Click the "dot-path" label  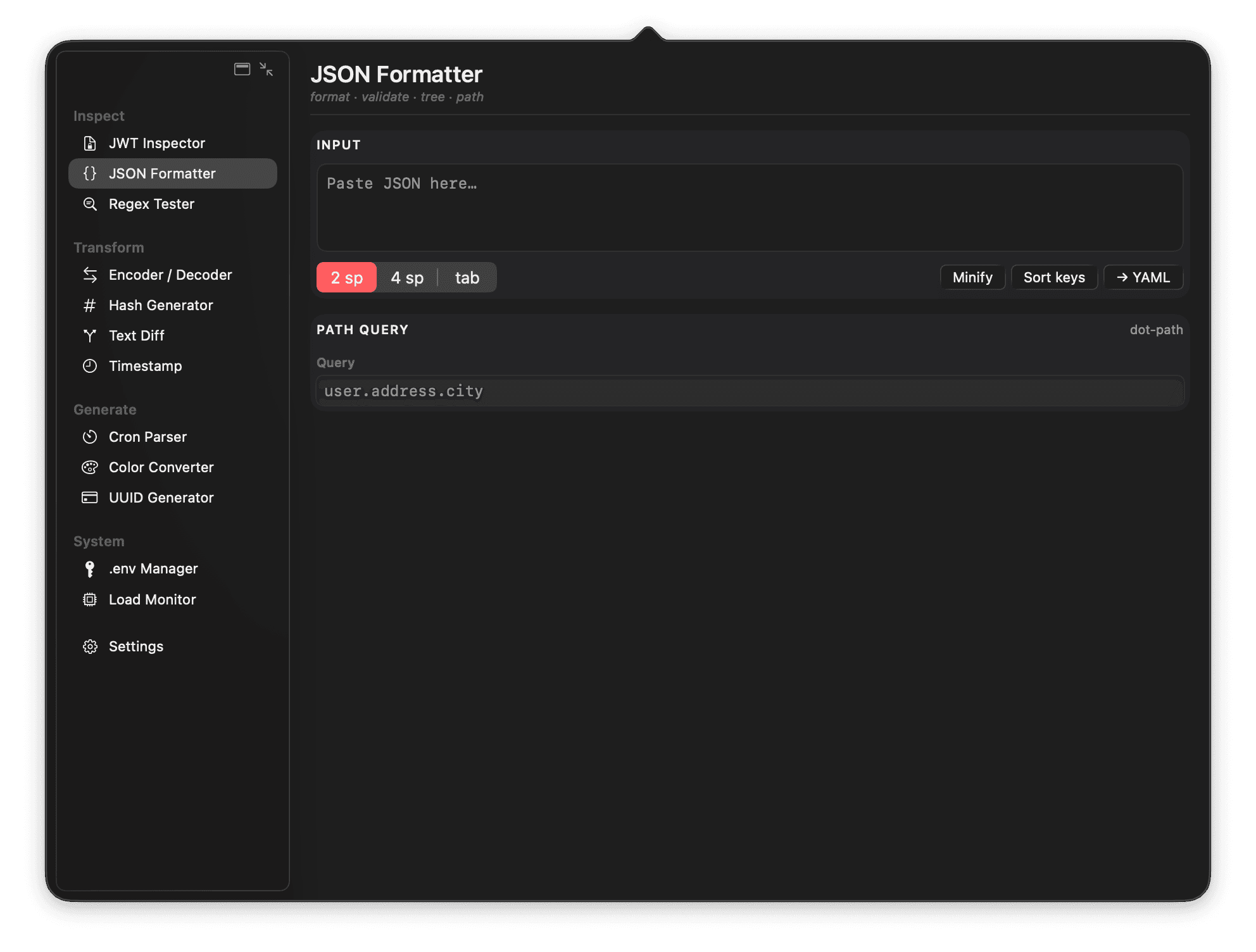1156,330
